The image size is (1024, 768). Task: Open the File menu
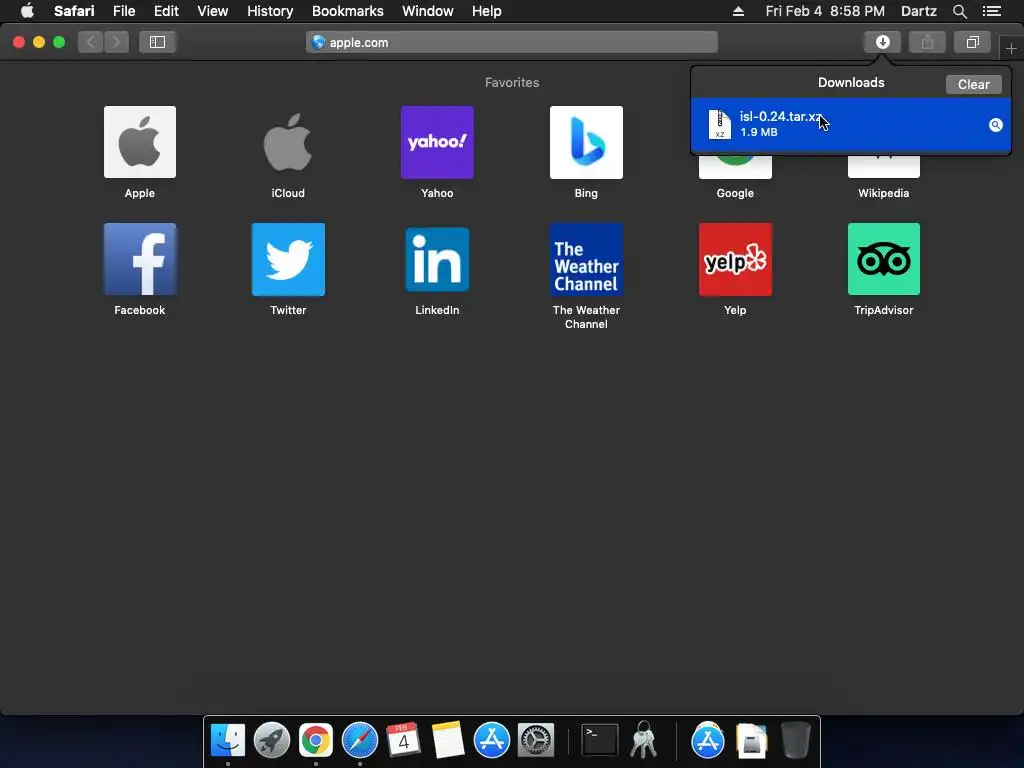[x=123, y=11]
